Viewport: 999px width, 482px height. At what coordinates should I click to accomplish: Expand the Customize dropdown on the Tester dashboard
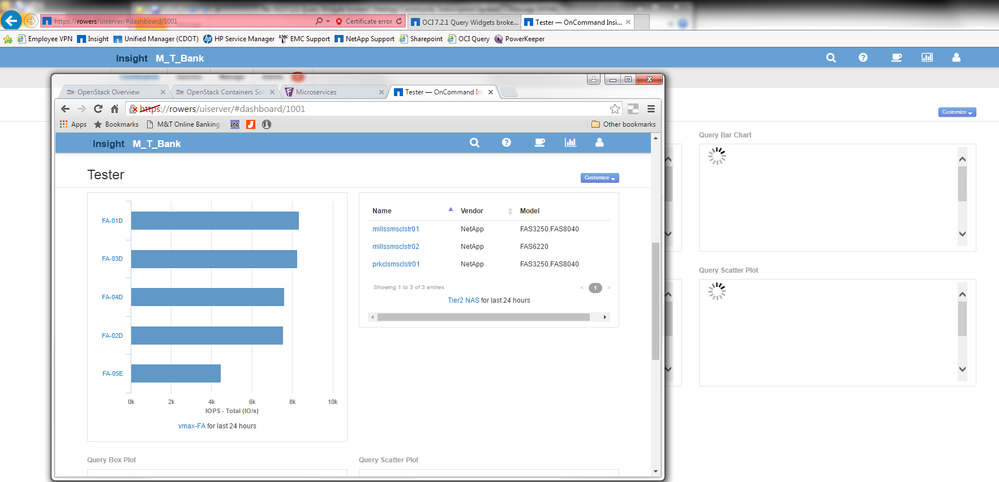(x=599, y=178)
